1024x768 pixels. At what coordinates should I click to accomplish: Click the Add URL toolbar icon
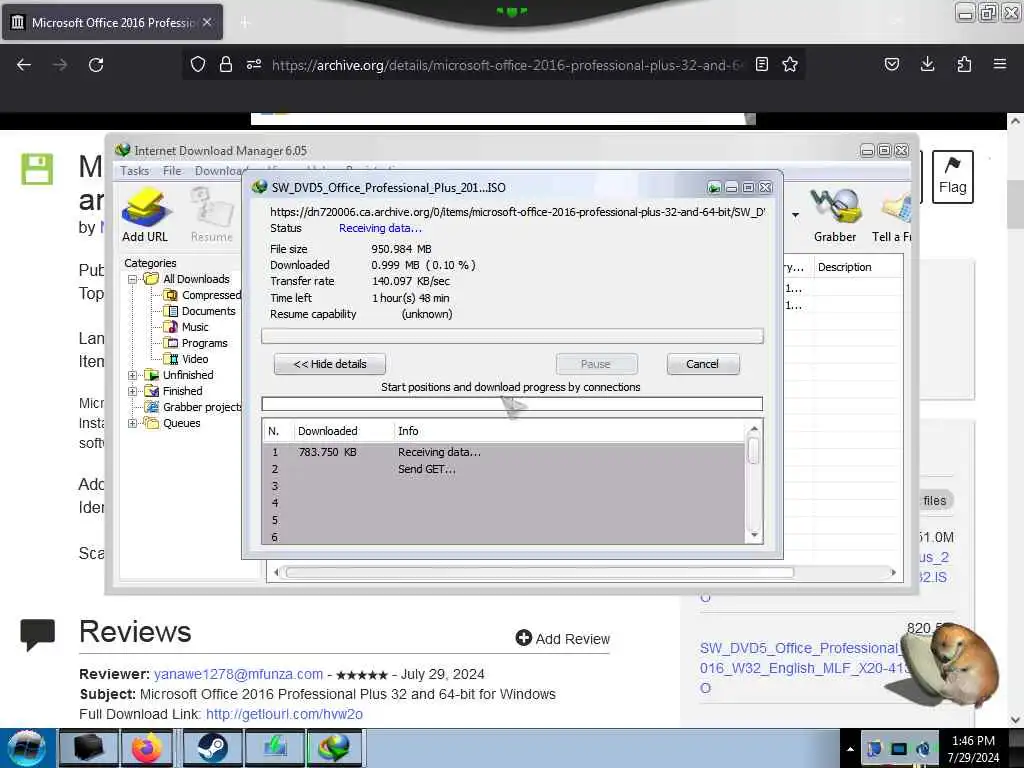coord(145,214)
